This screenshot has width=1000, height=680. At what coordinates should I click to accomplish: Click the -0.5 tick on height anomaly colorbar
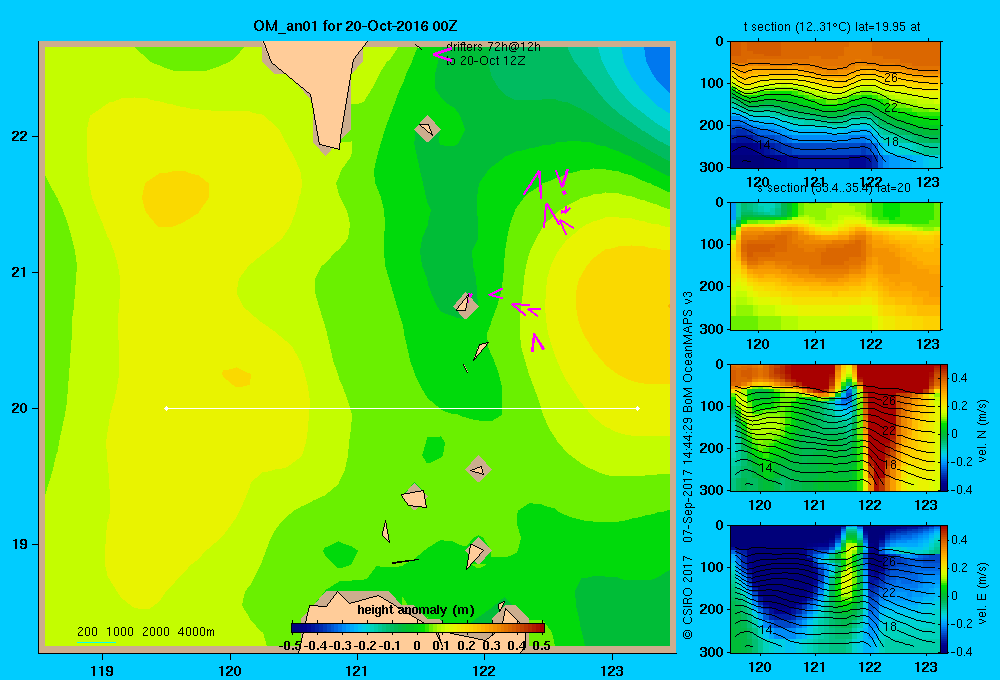click(290, 645)
